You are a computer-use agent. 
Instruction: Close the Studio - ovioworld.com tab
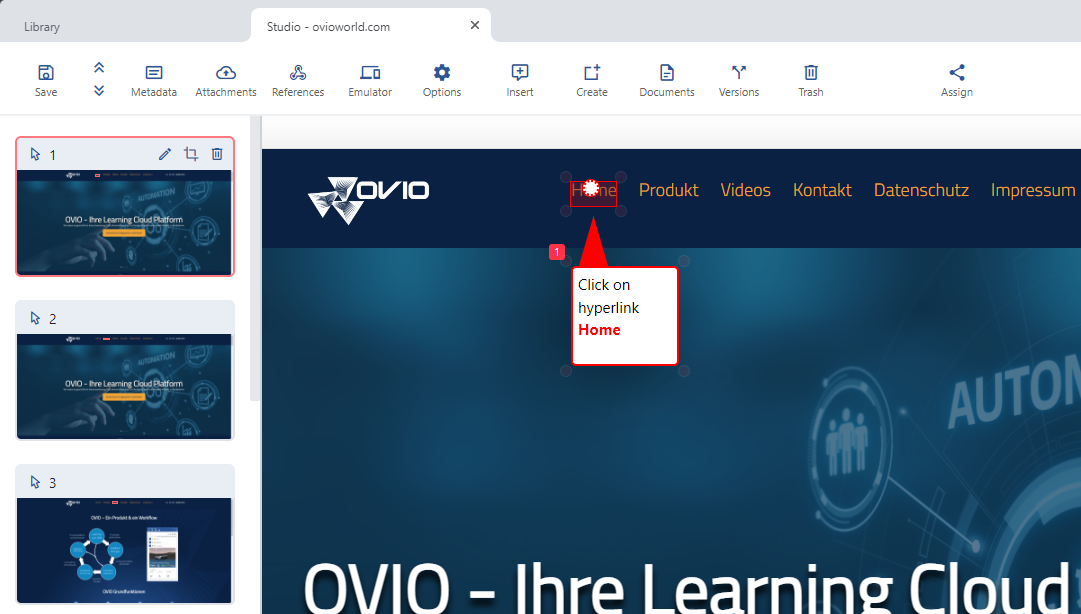click(x=475, y=25)
